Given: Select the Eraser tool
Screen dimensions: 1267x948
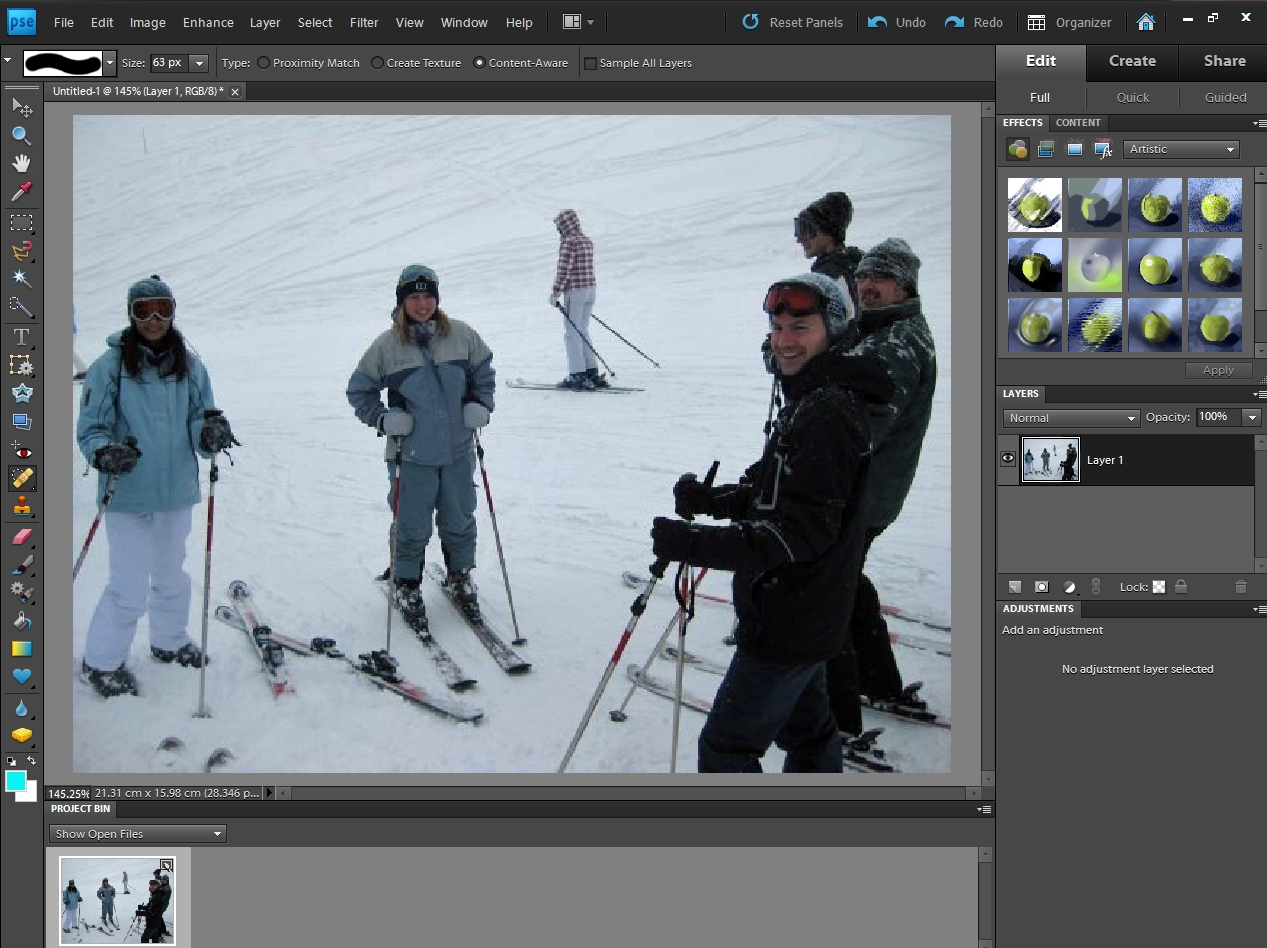Looking at the screenshot, I should (x=21, y=537).
